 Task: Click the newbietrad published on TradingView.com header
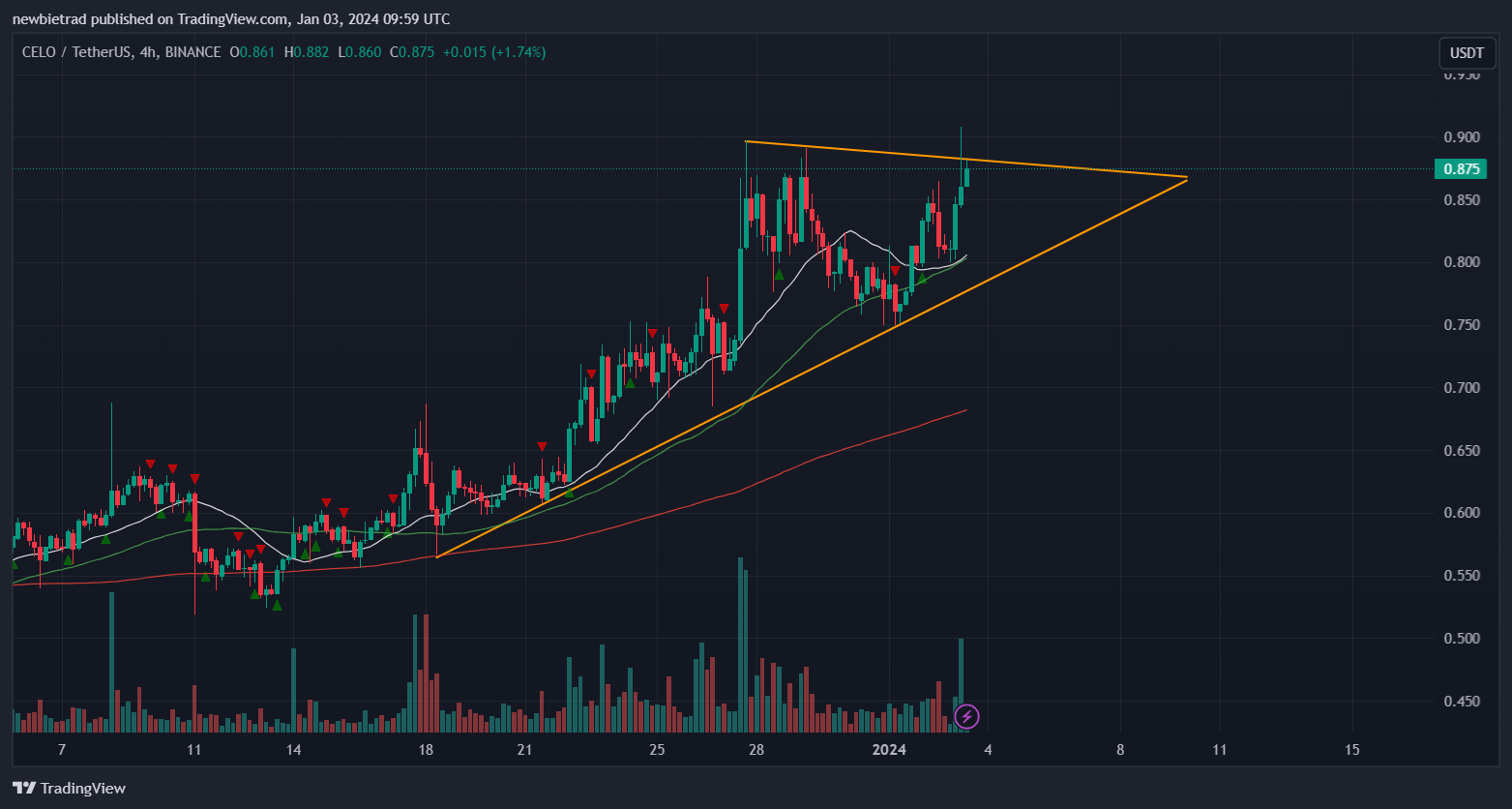pos(230,19)
